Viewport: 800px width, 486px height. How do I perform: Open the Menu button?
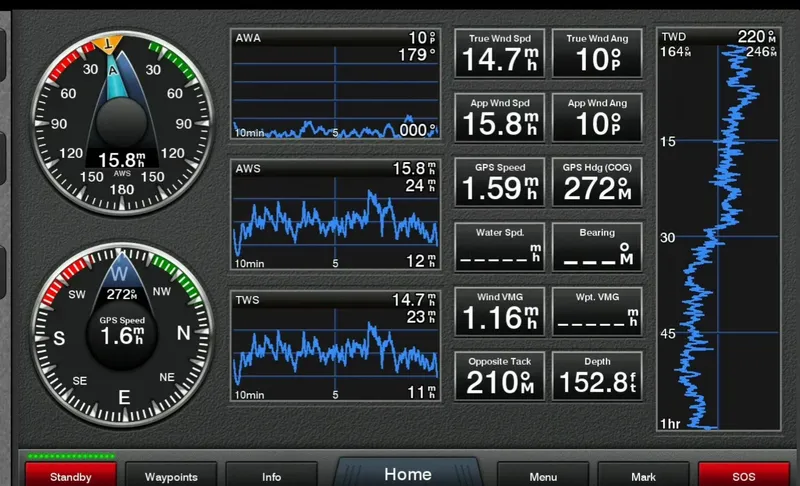[543, 476]
